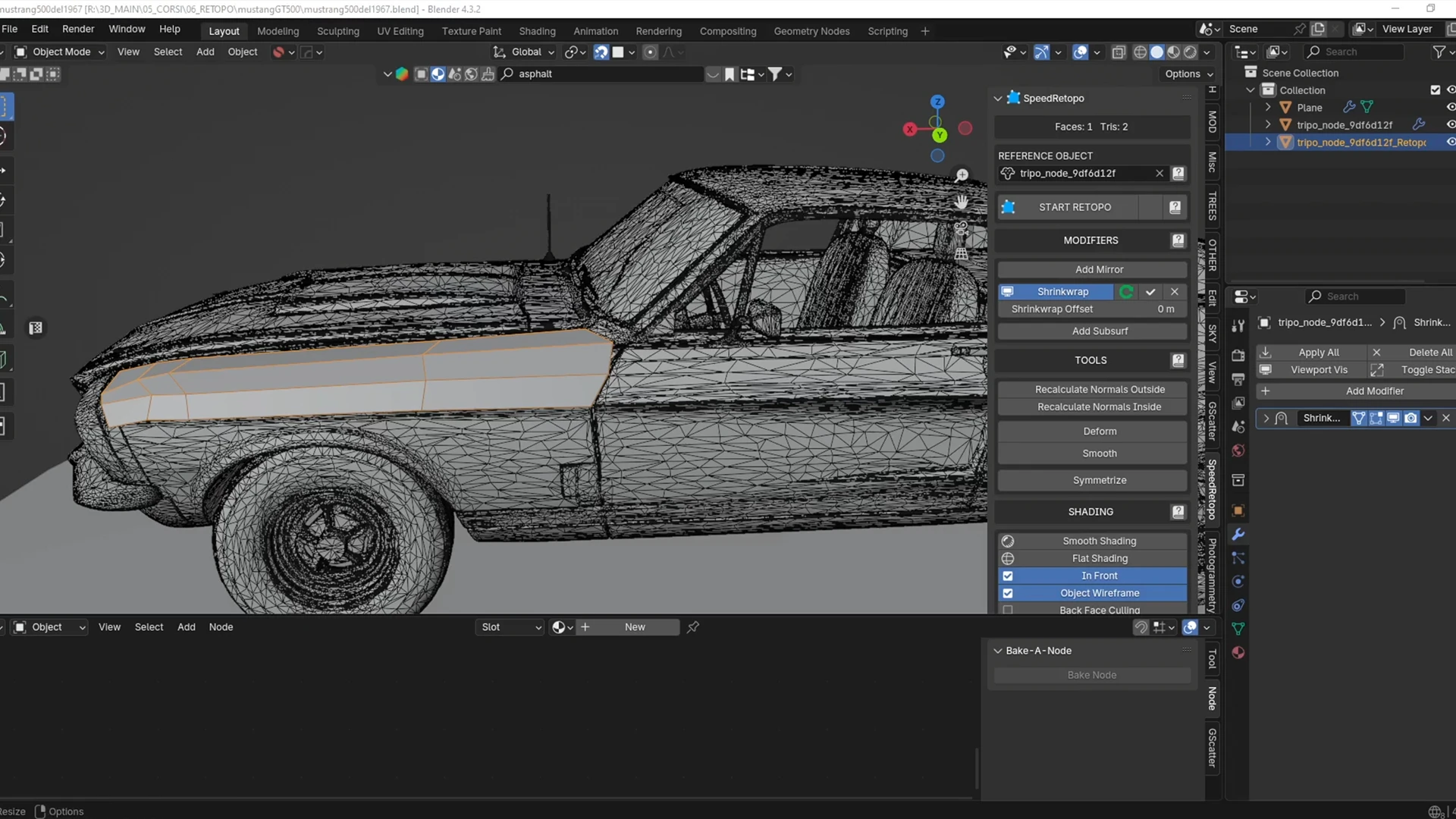Screen dimensions: 1456x819
Task: Click the Add Subsurf button
Action: point(1092,331)
